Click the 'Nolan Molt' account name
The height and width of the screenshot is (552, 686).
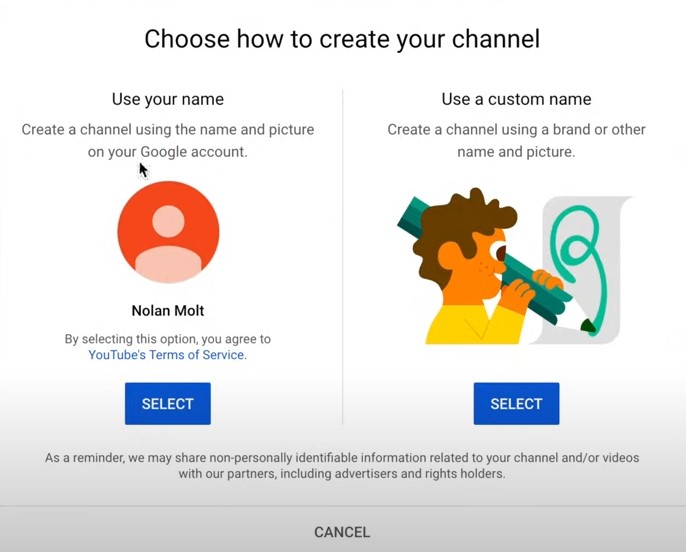[168, 311]
